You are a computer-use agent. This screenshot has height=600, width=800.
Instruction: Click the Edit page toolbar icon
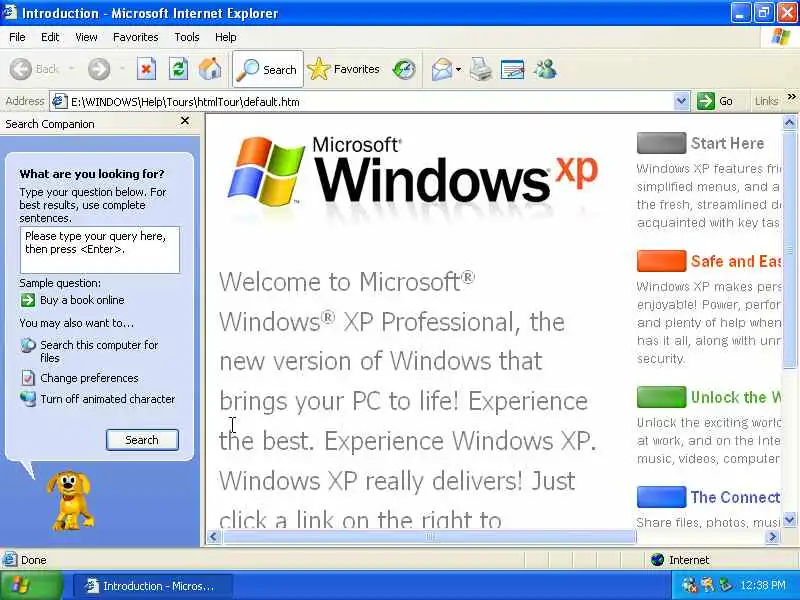[512, 69]
